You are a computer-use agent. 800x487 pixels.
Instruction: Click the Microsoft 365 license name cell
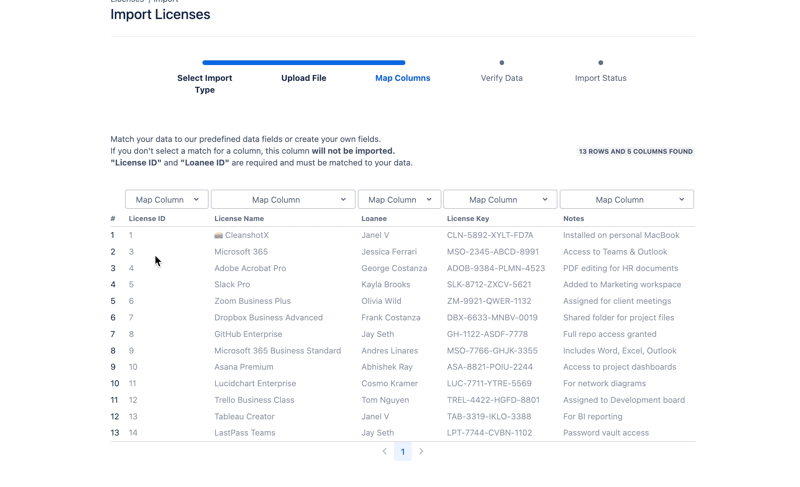(x=241, y=251)
